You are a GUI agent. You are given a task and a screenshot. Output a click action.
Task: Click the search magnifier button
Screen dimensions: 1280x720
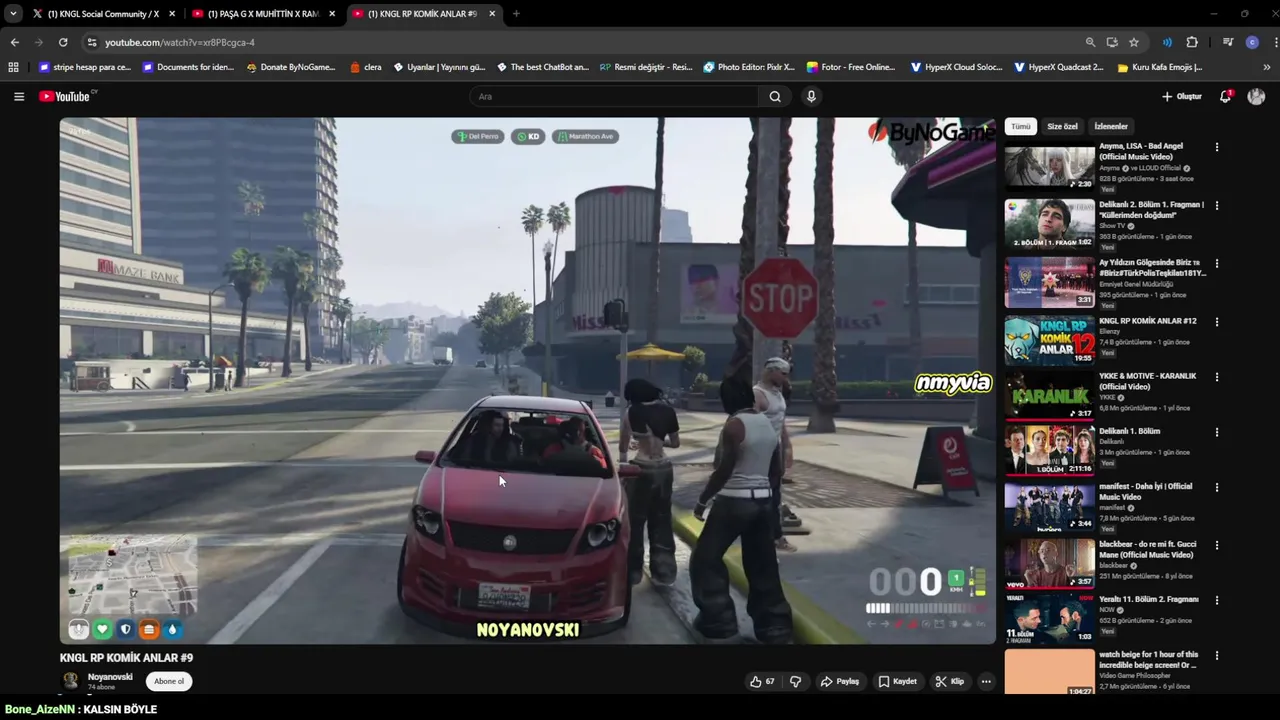(x=775, y=96)
